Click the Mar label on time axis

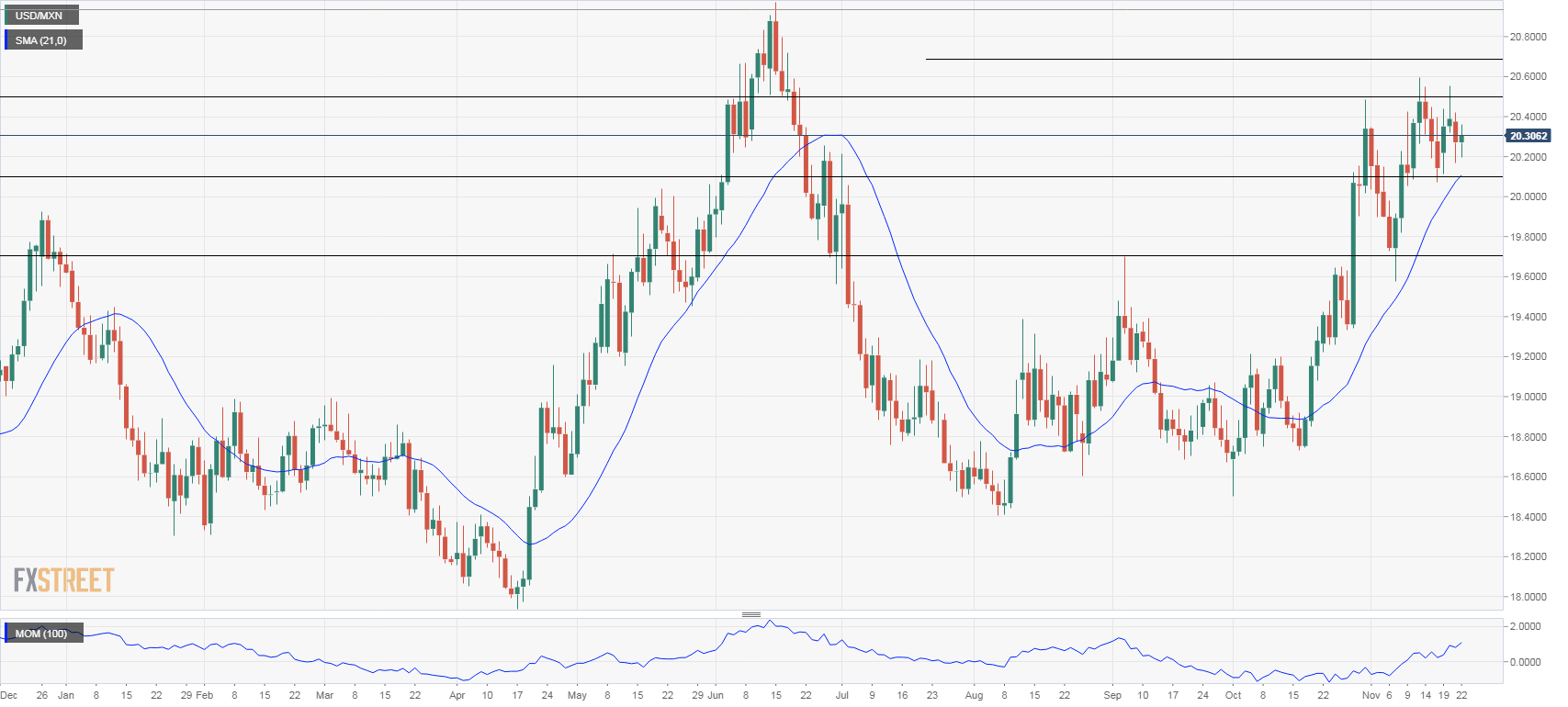pyautogui.click(x=324, y=695)
